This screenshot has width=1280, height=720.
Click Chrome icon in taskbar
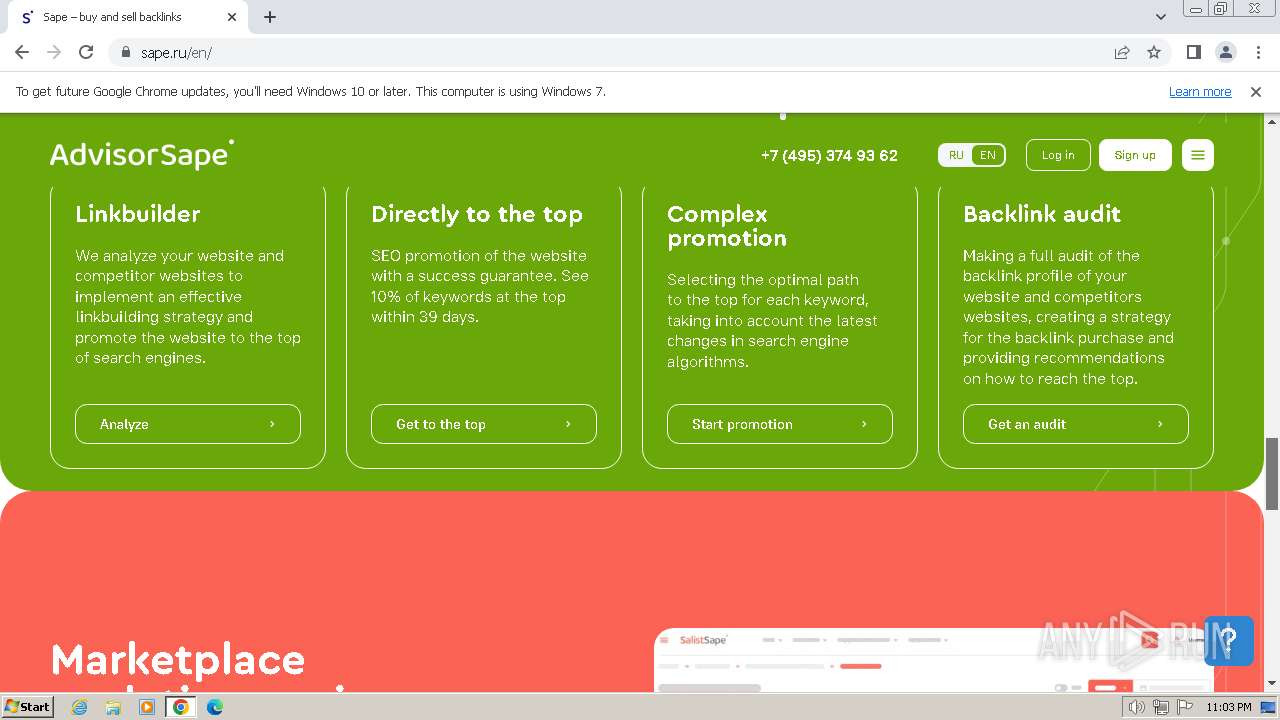pos(180,707)
